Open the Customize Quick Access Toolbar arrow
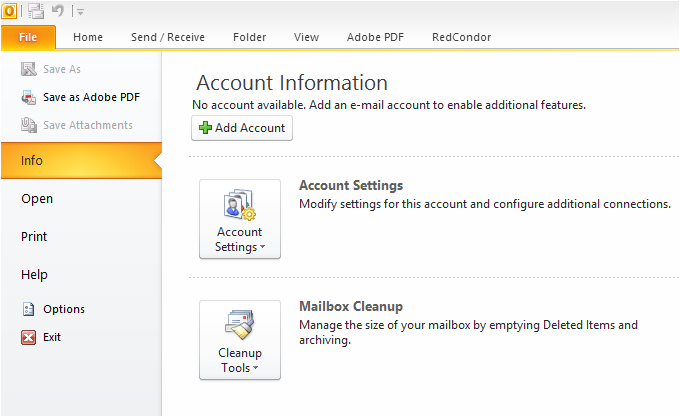The height and width of the screenshot is (417, 680). click(80, 12)
